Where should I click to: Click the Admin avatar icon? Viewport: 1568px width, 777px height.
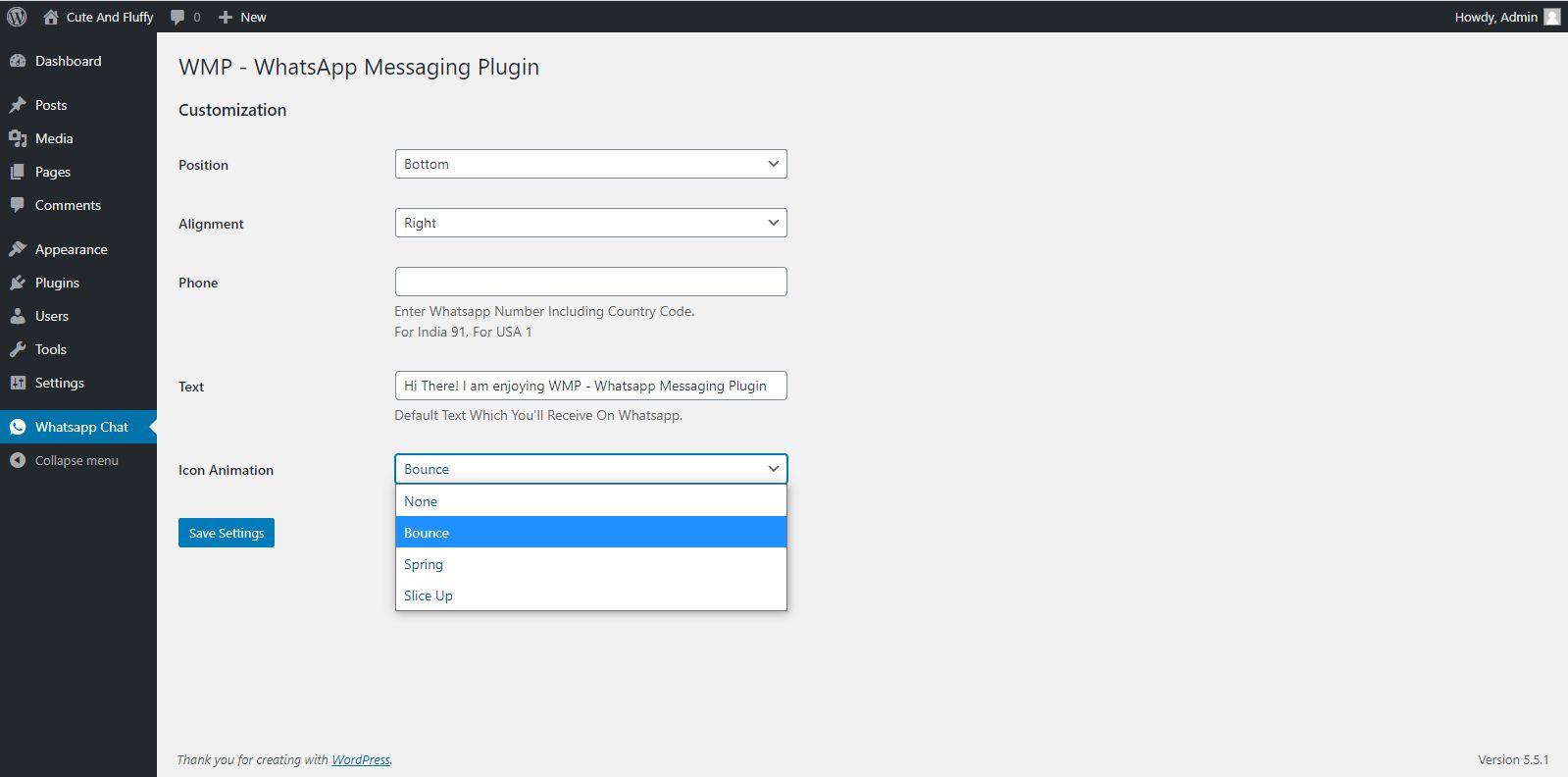point(1551,17)
